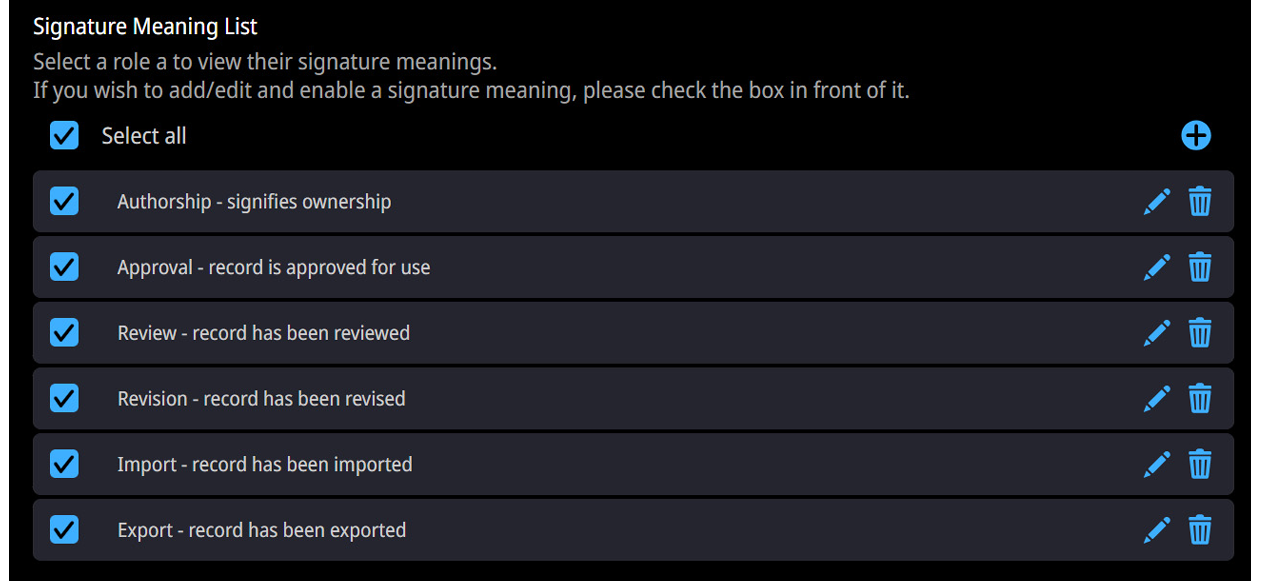The height and width of the screenshot is (588, 1261).
Task: Uncheck the Approval checkbox
Action: (64, 267)
